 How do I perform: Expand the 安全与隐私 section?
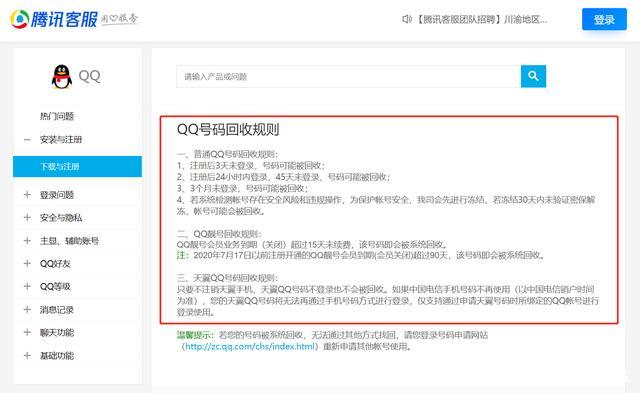pos(27,218)
